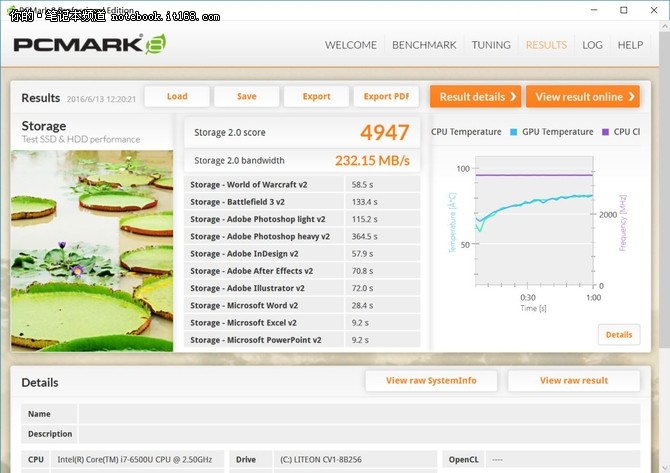
Task: Select the Microsoft Excel v2 row
Action: point(302,323)
